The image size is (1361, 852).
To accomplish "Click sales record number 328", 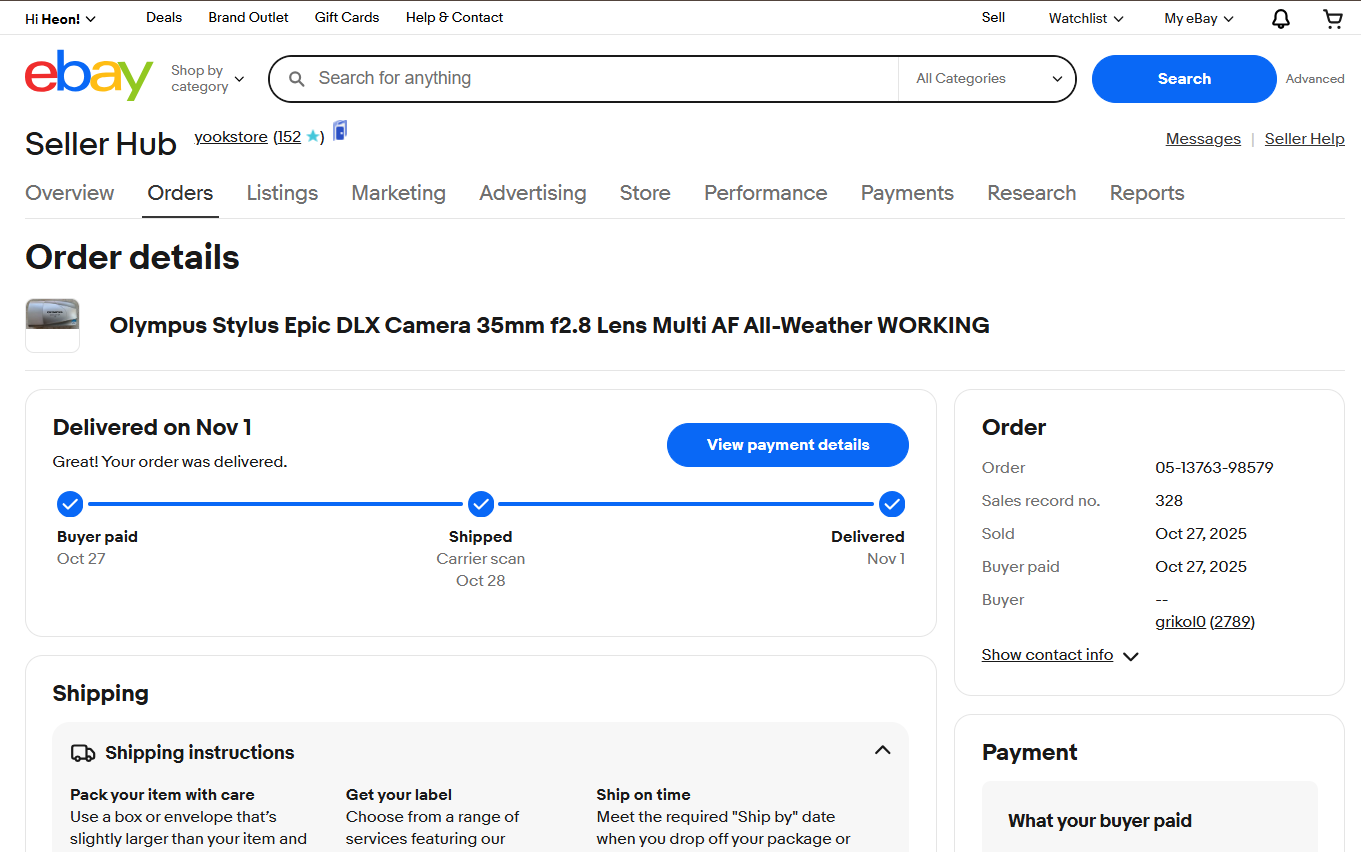I will point(1169,501).
